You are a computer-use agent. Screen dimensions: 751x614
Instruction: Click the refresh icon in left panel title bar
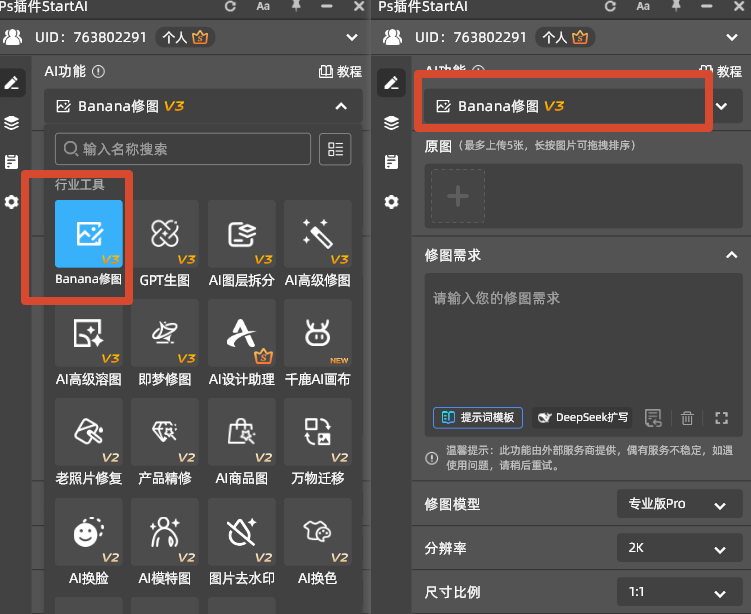coord(230,6)
